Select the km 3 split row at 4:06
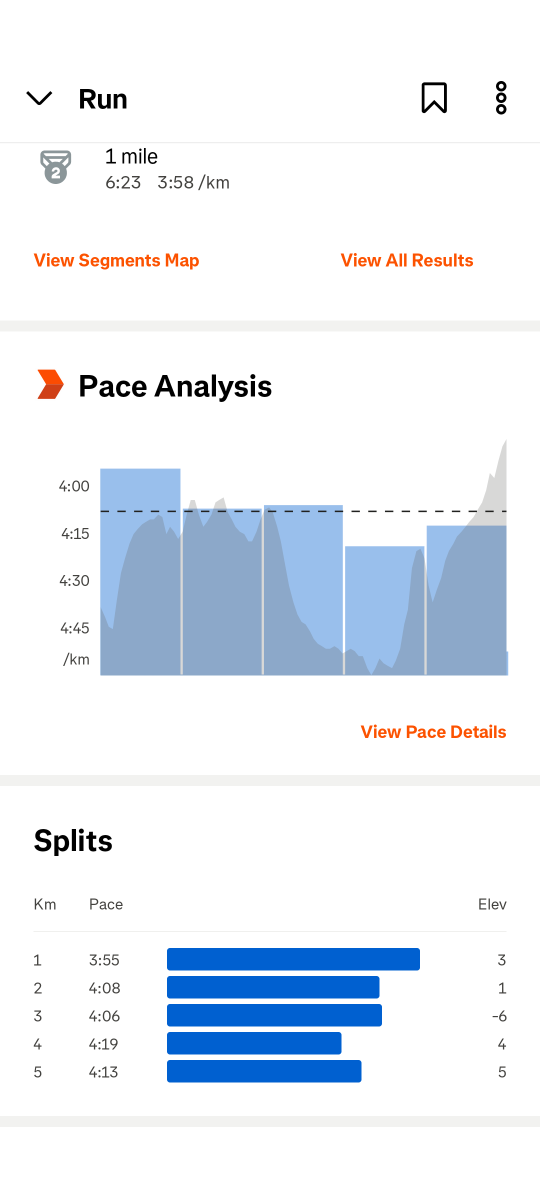The image size is (540, 1200). tap(270, 1016)
